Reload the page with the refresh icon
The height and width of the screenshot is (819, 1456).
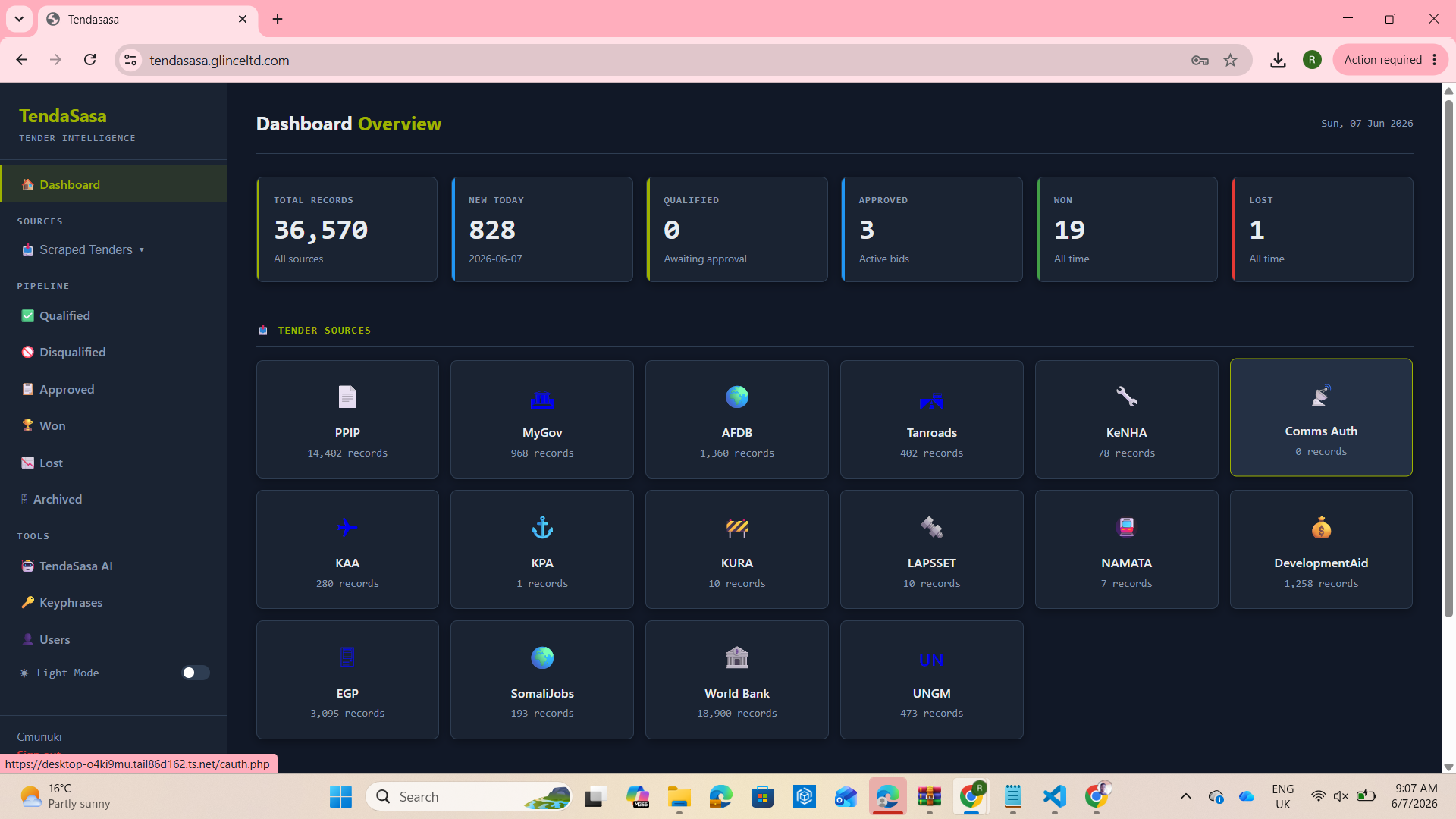tap(89, 60)
